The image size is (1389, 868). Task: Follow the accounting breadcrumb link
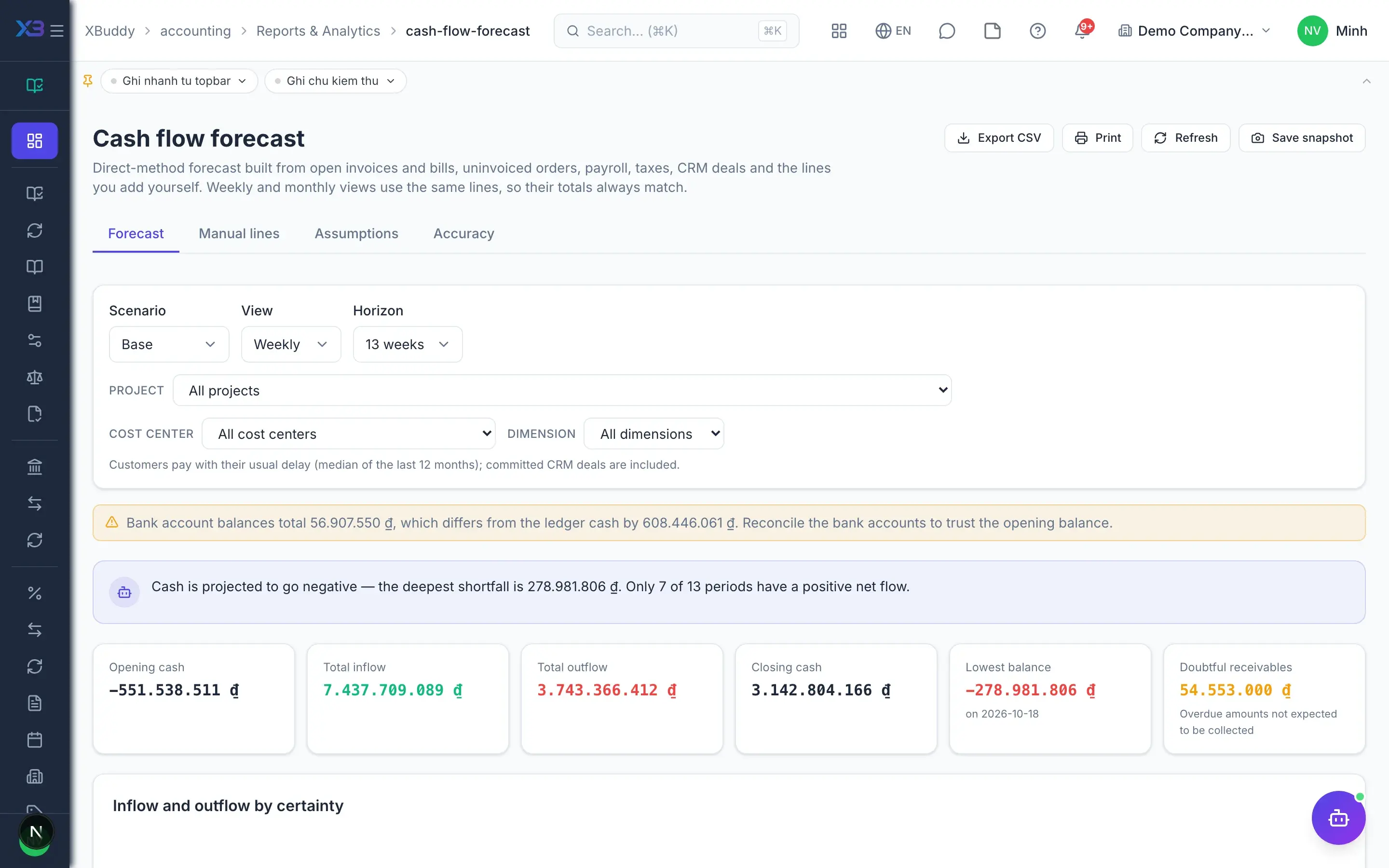[195, 31]
